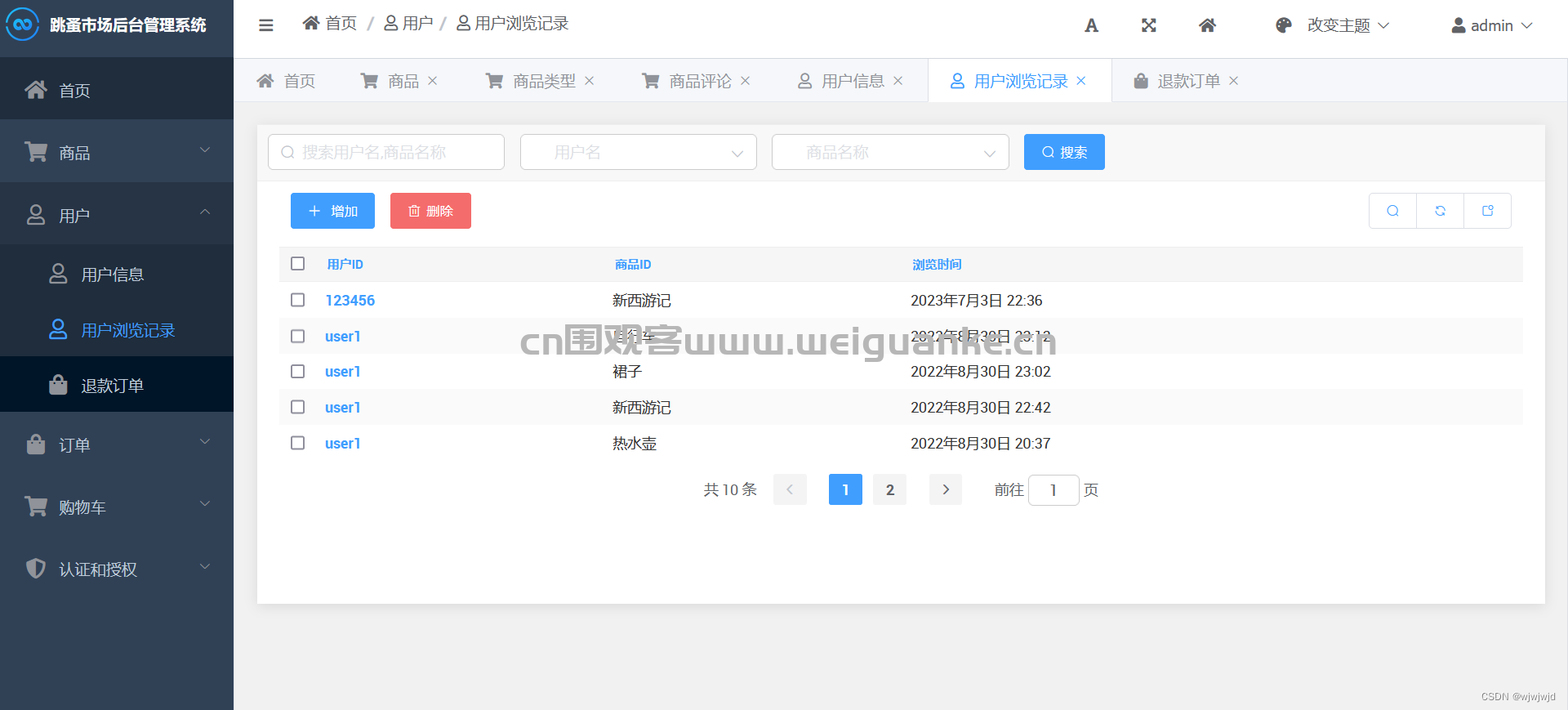Expand the 认证和授权 sidebar menu
Viewport: 1568px width, 710px height.
(x=117, y=568)
